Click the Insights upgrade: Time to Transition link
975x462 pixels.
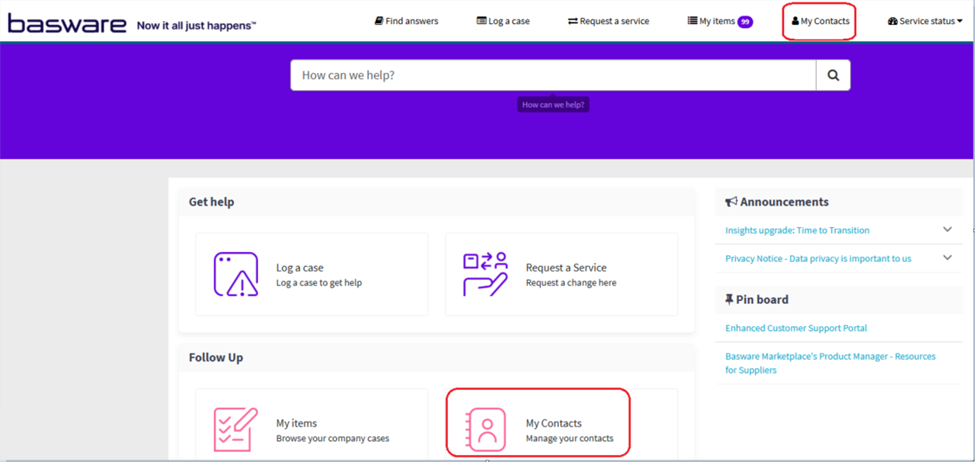pos(797,230)
